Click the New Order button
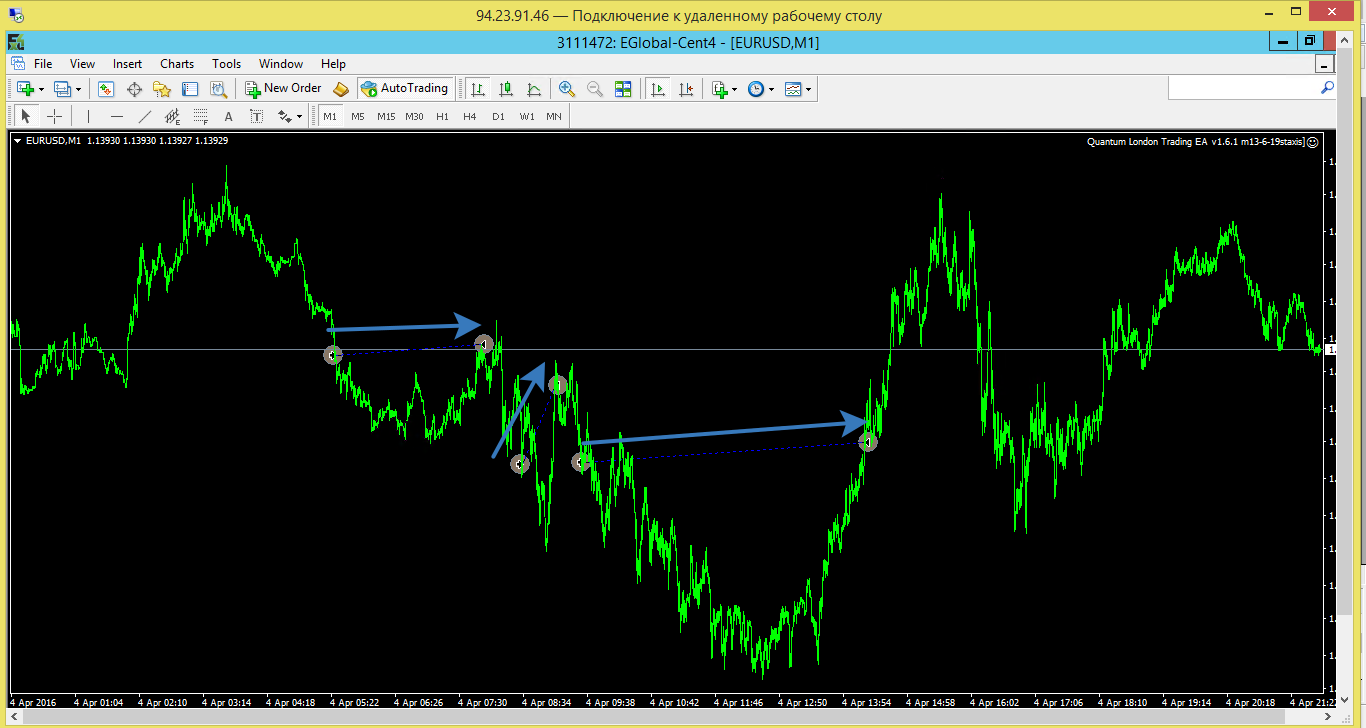 [284, 89]
